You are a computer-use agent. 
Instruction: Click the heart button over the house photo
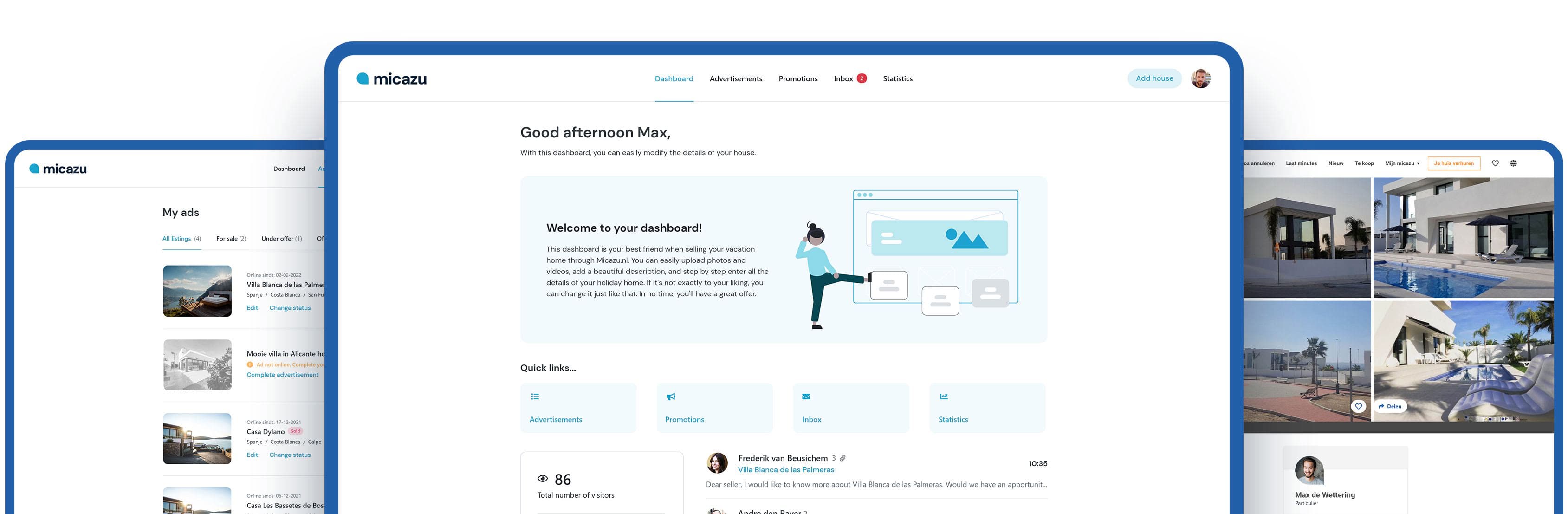[x=1359, y=406]
